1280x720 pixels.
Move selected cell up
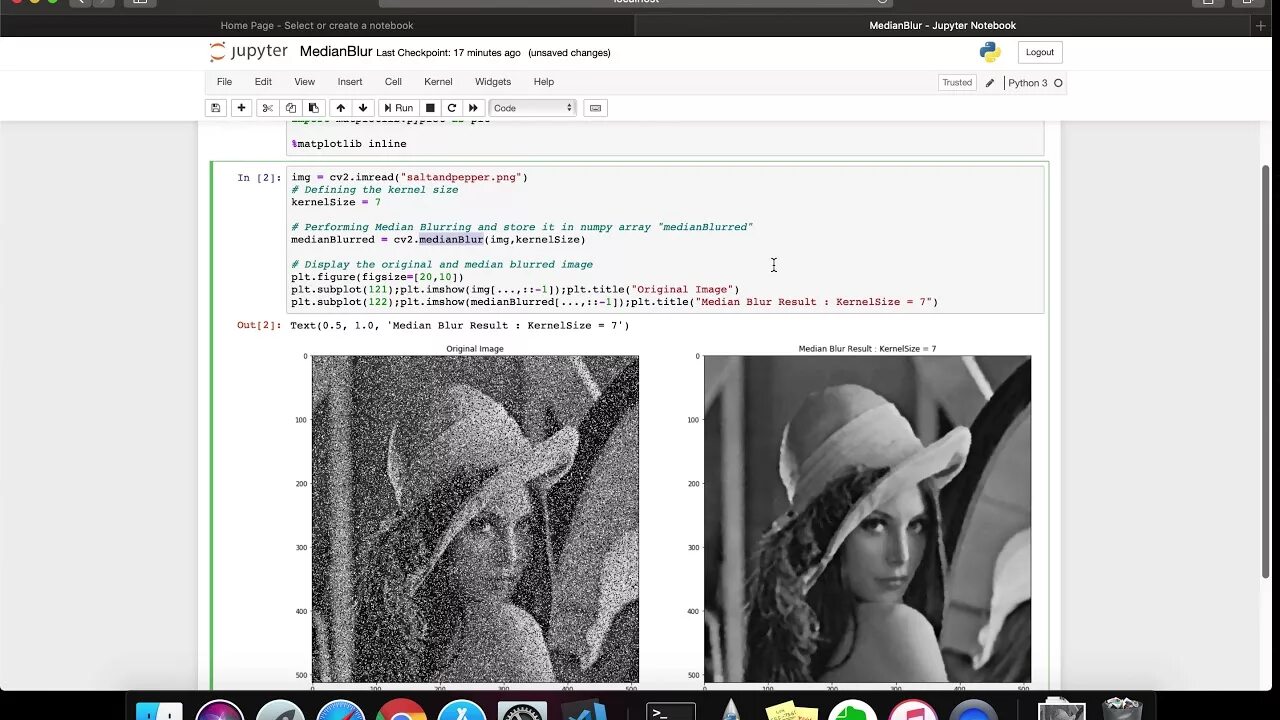pyautogui.click(x=341, y=108)
